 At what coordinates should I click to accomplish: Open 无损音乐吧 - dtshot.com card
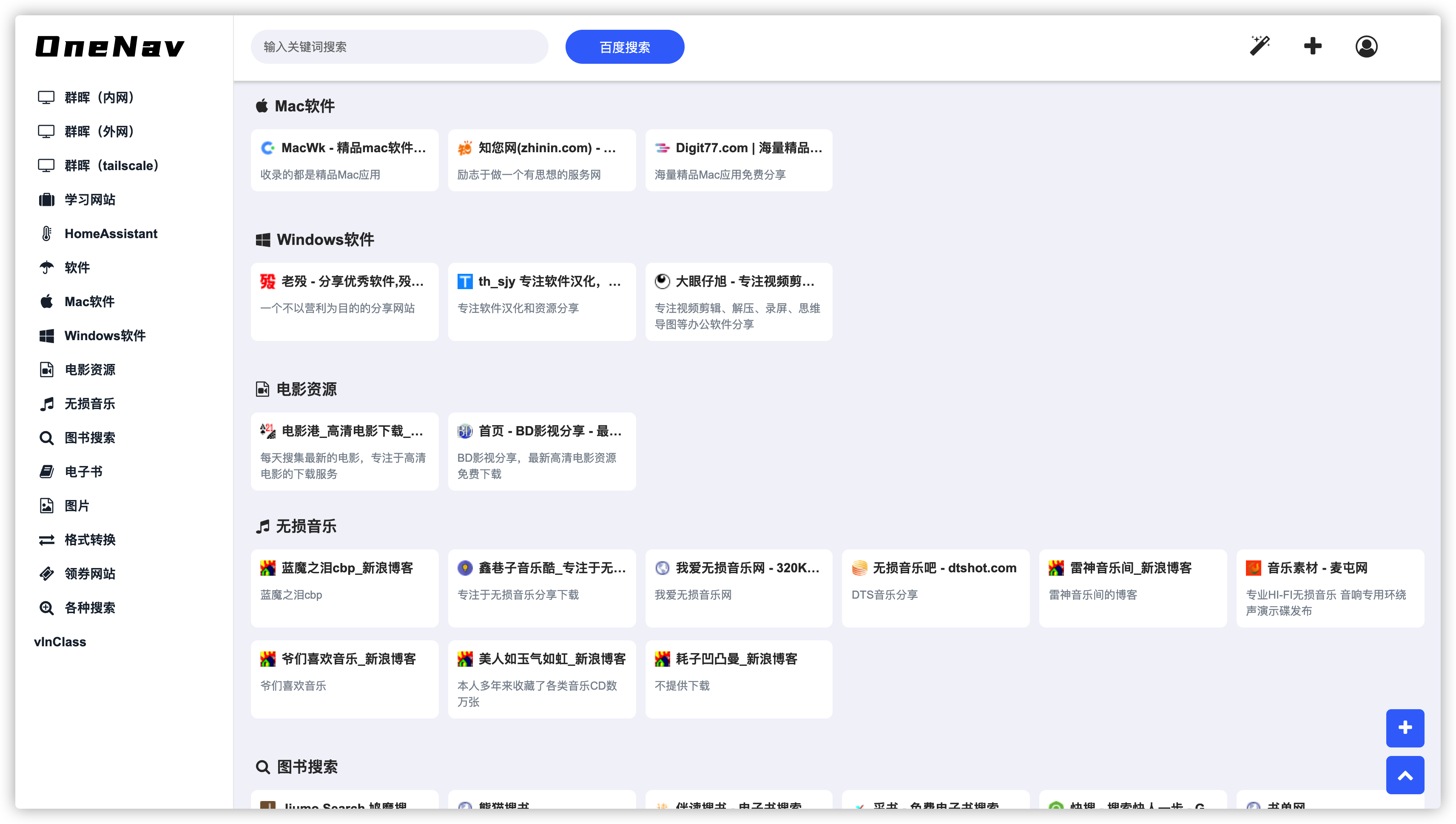tap(936, 588)
